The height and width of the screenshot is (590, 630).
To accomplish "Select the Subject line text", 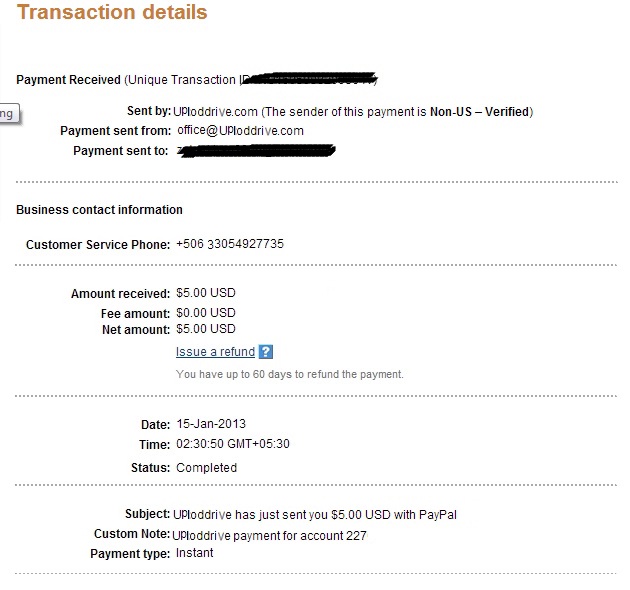I will click(x=315, y=515).
